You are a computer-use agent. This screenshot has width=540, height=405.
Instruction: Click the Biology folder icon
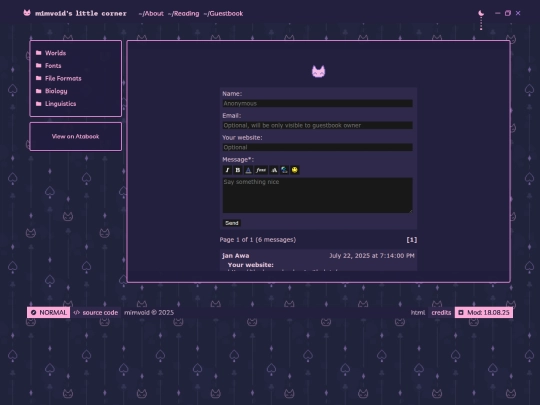[39, 91]
